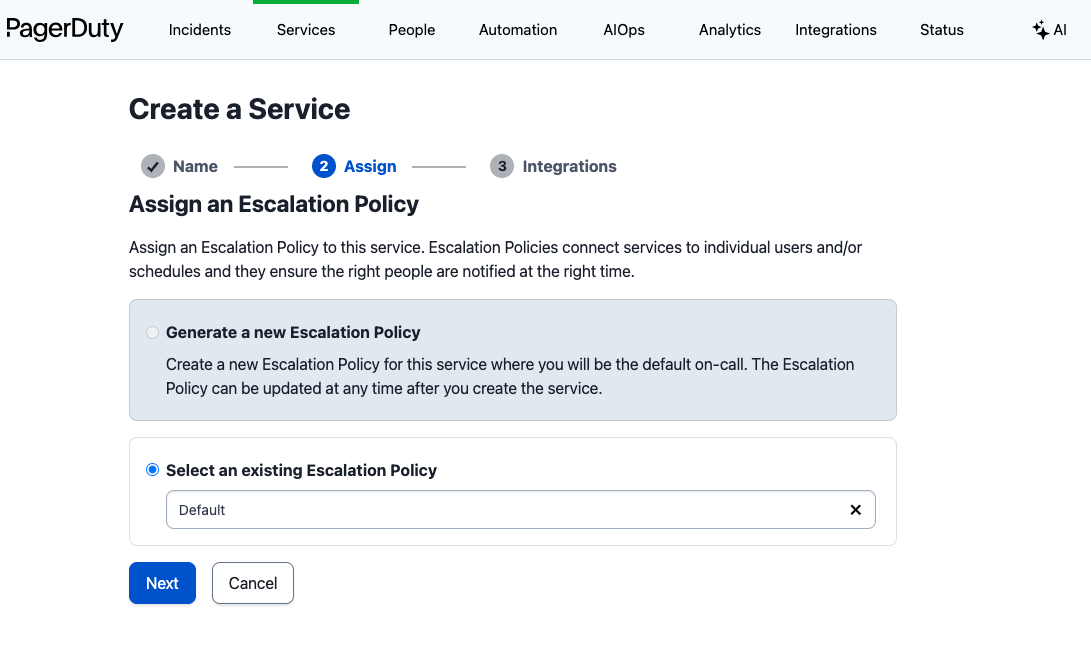Open the Incidents menu
Screen dimensions: 1091x652
[200, 30]
